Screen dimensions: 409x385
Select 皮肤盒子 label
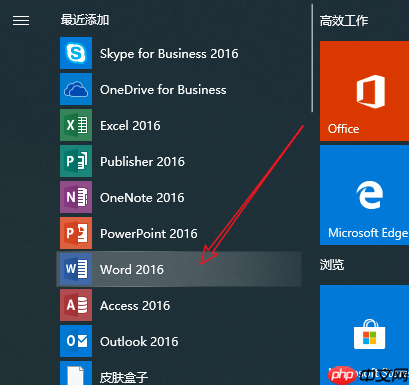(x=124, y=377)
